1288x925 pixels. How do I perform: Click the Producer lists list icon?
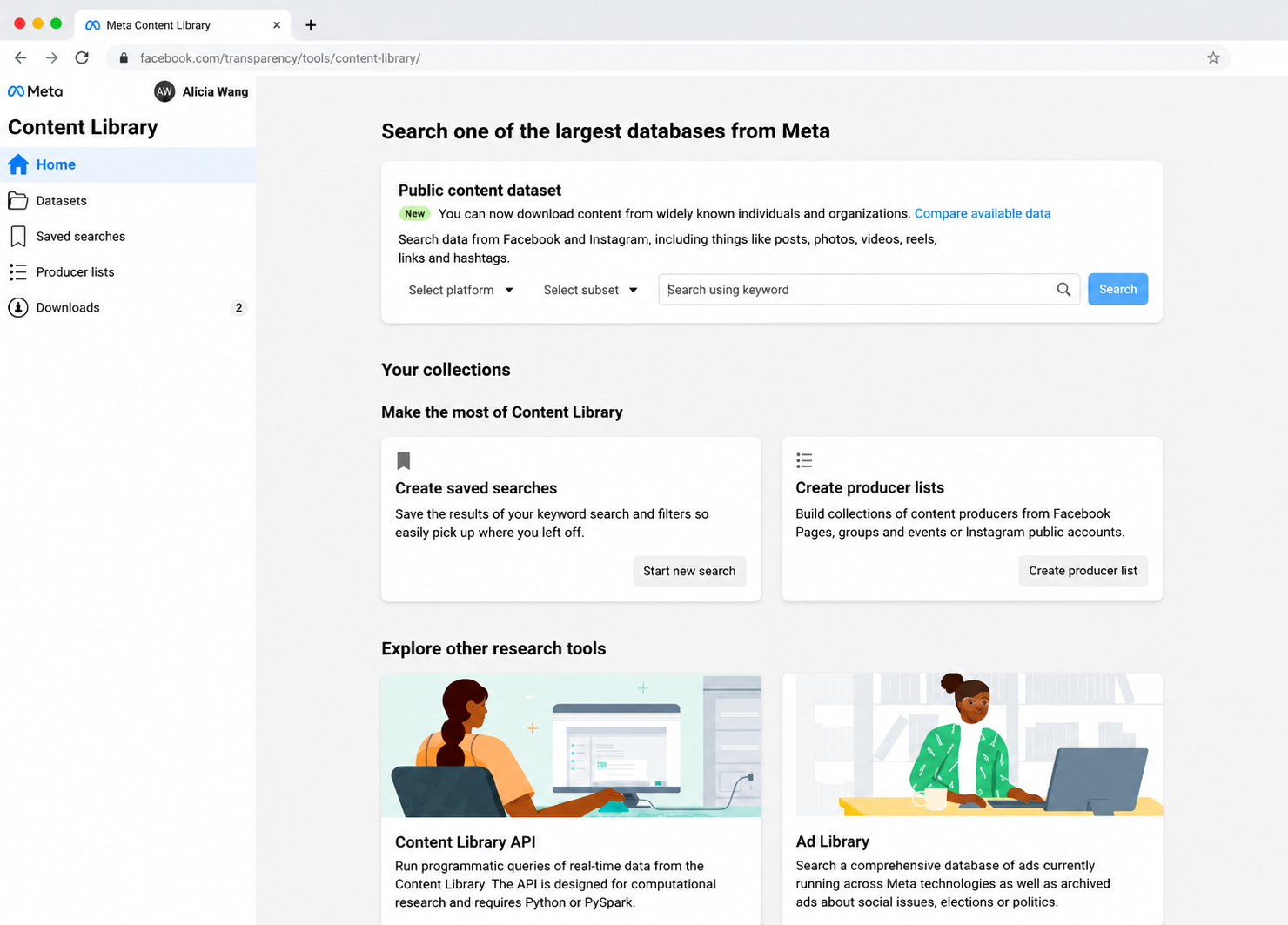(x=18, y=272)
